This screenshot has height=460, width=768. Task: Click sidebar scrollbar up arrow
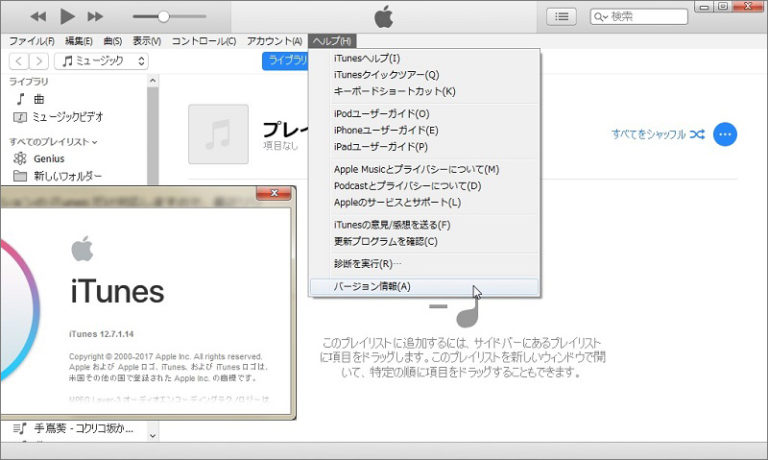pyautogui.click(x=153, y=80)
